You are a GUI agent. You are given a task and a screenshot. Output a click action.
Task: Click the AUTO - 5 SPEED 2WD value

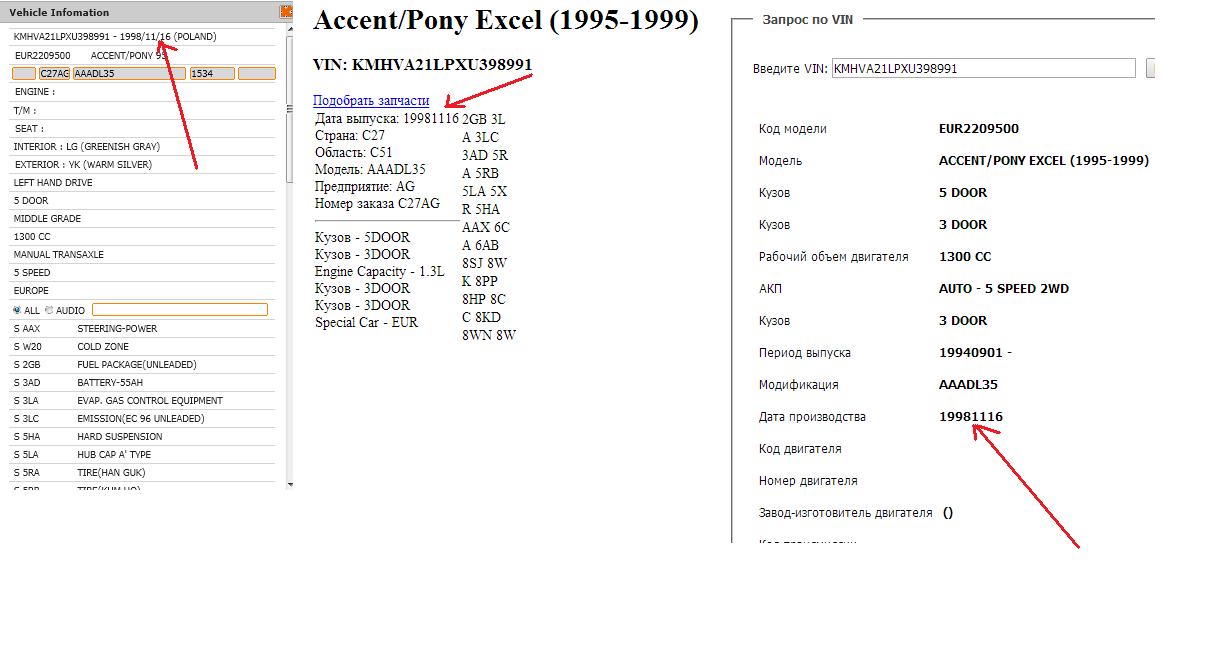coord(1004,289)
